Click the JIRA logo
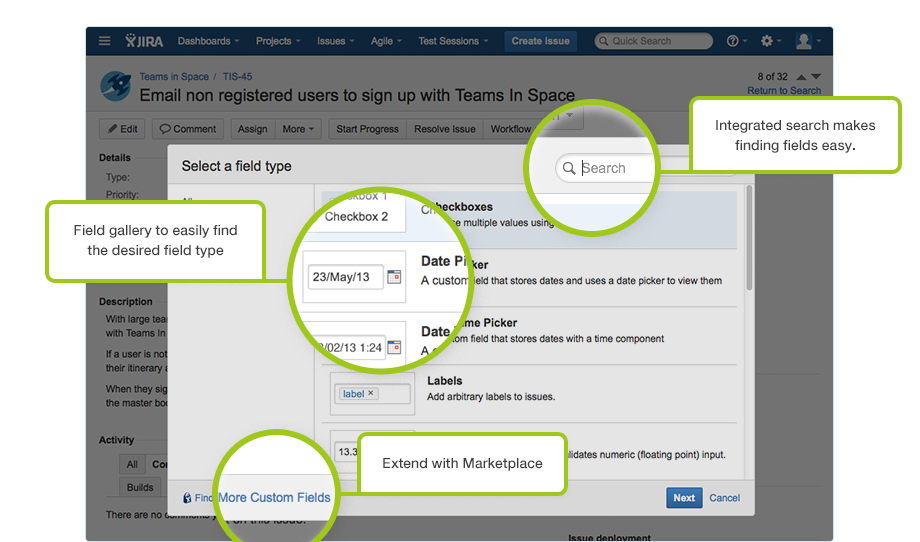This screenshot has height=542, width=920. pyautogui.click(x=144, y=41)
